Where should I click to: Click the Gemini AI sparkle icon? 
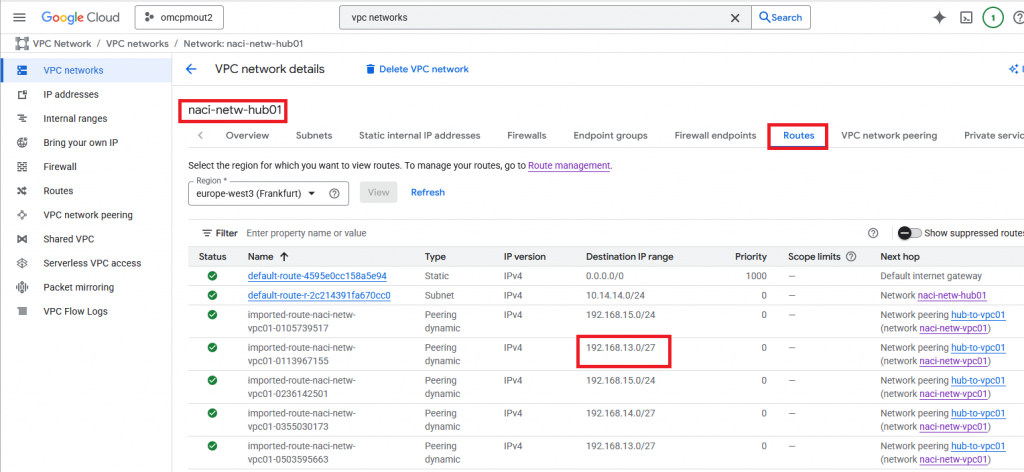click(x=938, y=18)
